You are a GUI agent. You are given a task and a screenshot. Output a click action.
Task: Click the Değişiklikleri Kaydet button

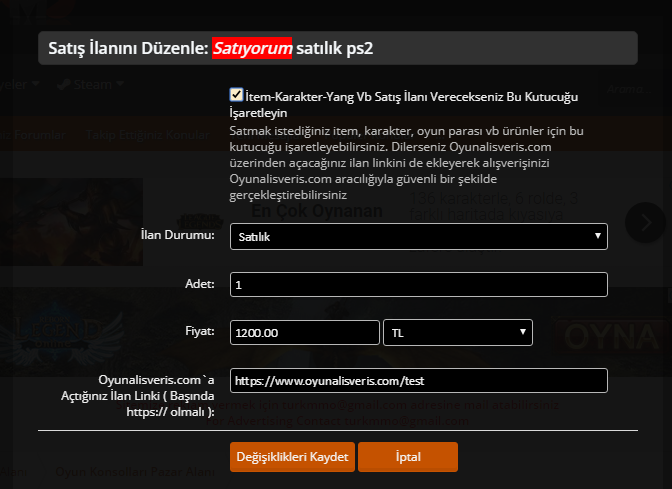[x=292, y=457]
